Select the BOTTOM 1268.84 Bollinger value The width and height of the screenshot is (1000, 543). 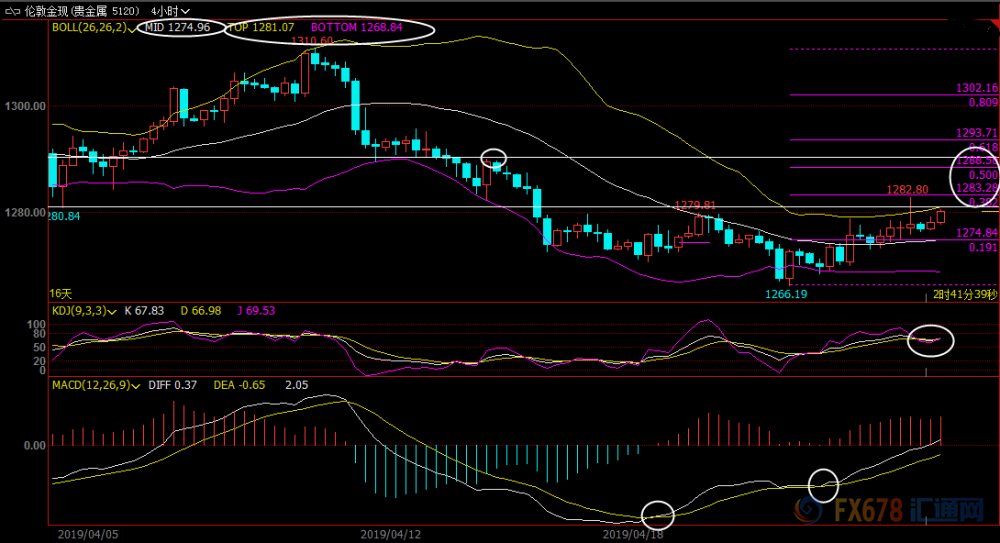pyautogui.click(x=357, y=27)
